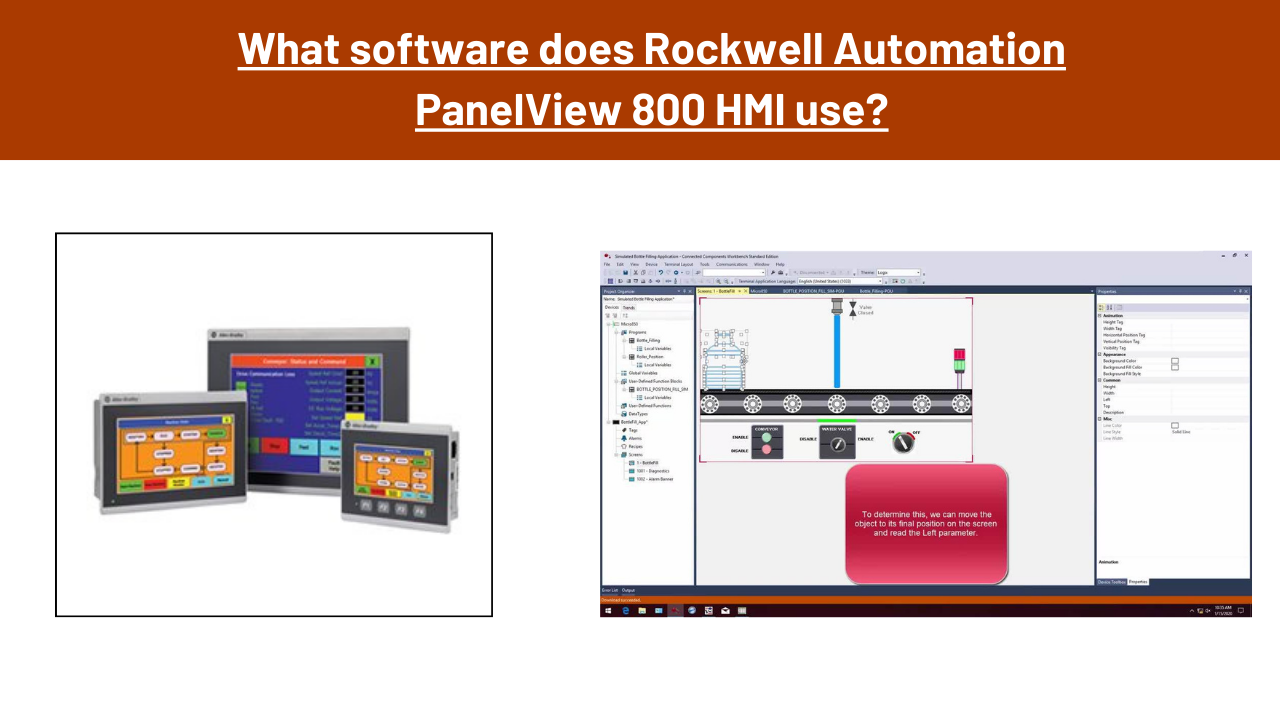This screenshot has height=720, width=1280.
Task: Collapse the Programs tree node
Action: point(616,332)
